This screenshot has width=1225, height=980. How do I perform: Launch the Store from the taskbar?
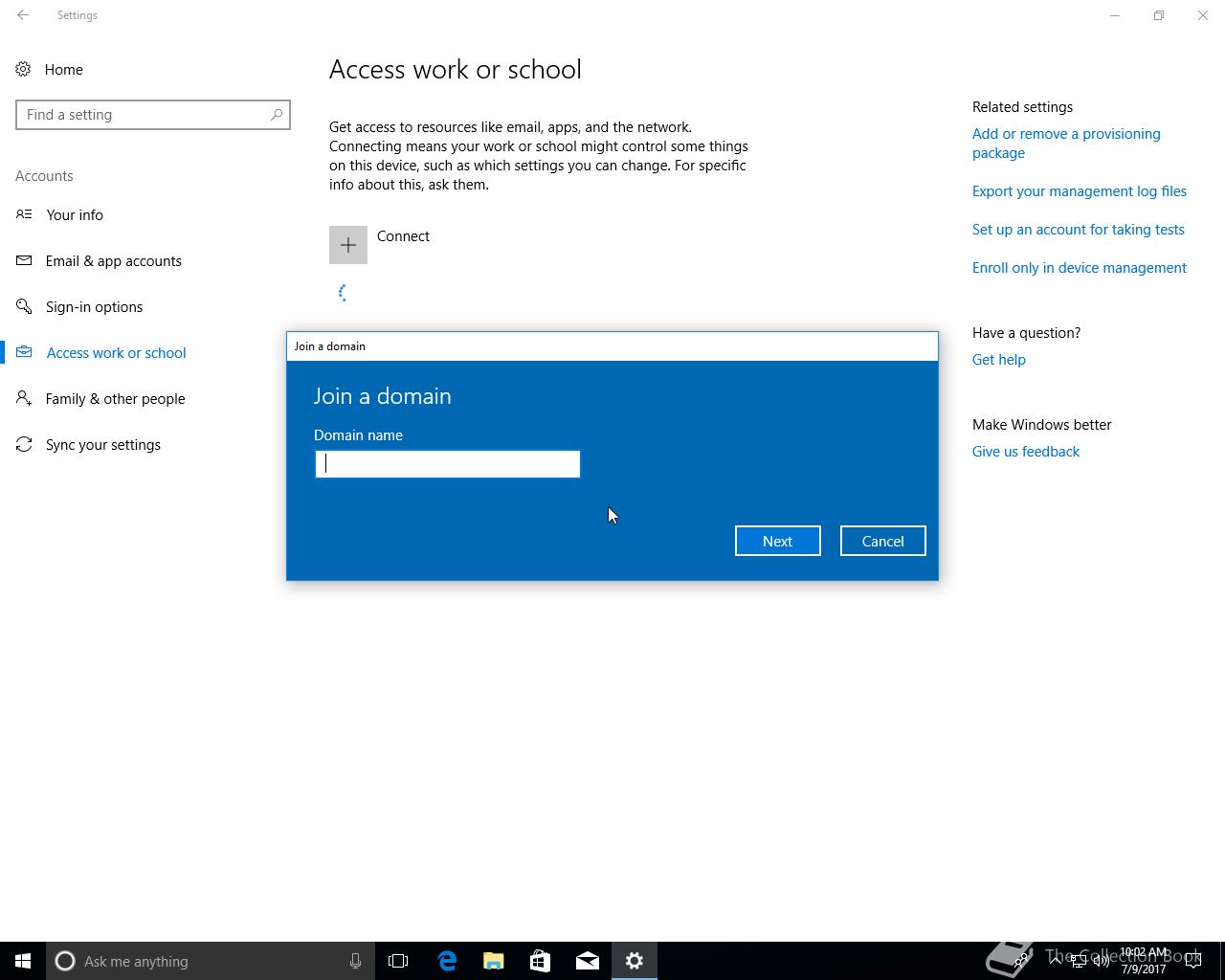tap(541, 961)
